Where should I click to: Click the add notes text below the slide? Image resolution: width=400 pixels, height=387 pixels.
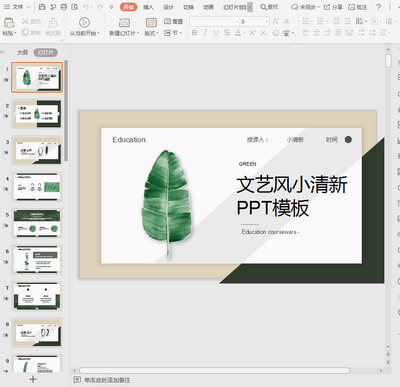point(107,380)
